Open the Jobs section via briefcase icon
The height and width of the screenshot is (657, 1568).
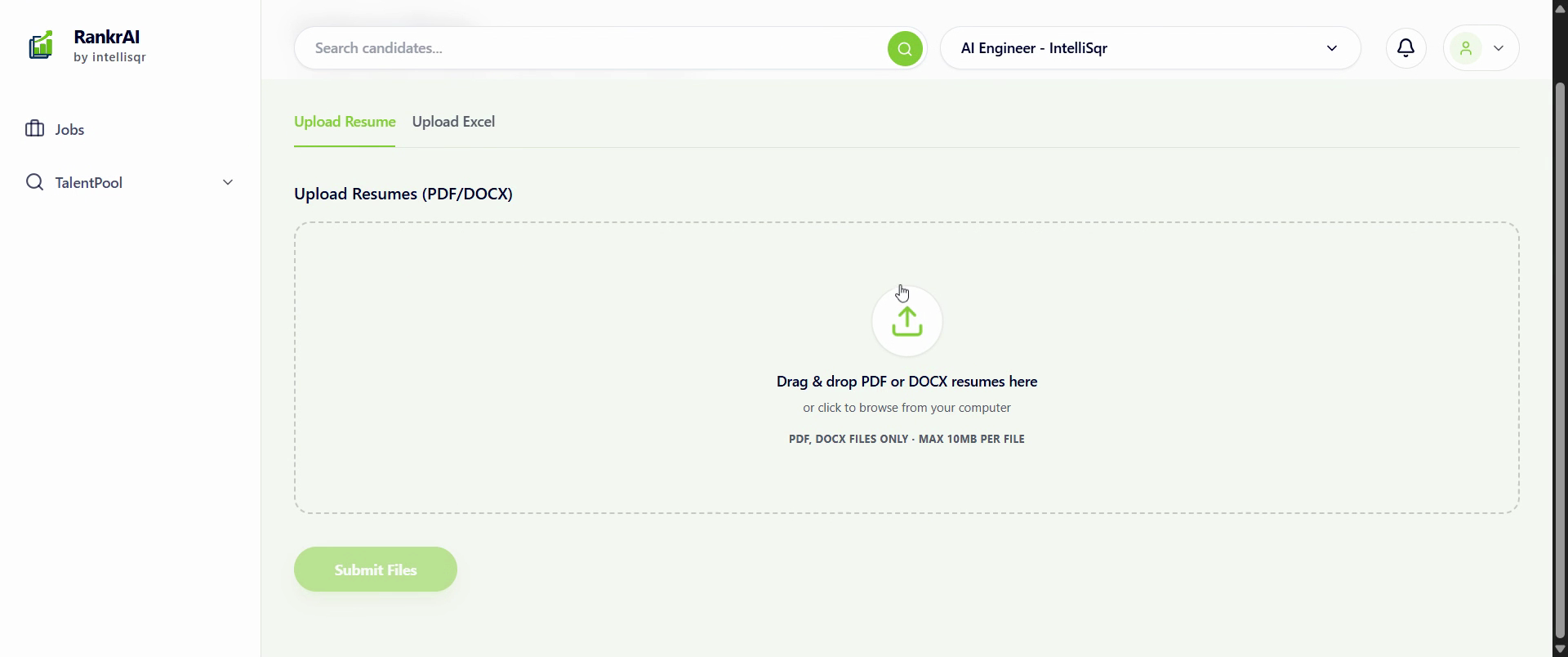(33, 129)
